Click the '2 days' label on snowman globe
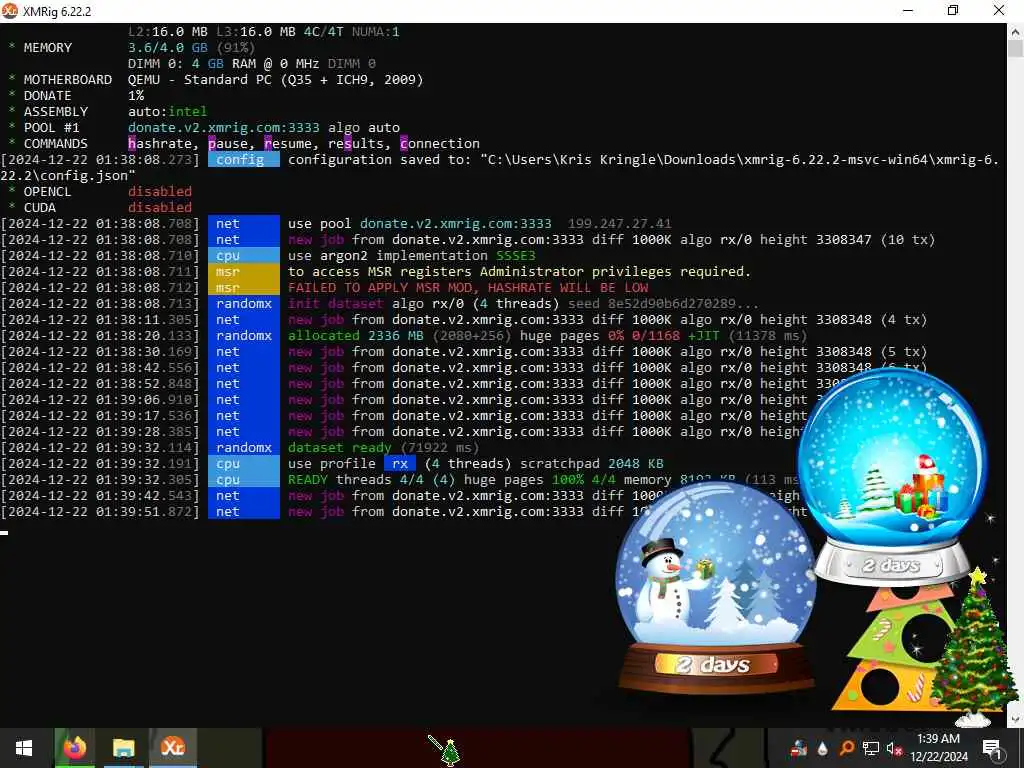The image size is (1024, 768). [713, 665]
